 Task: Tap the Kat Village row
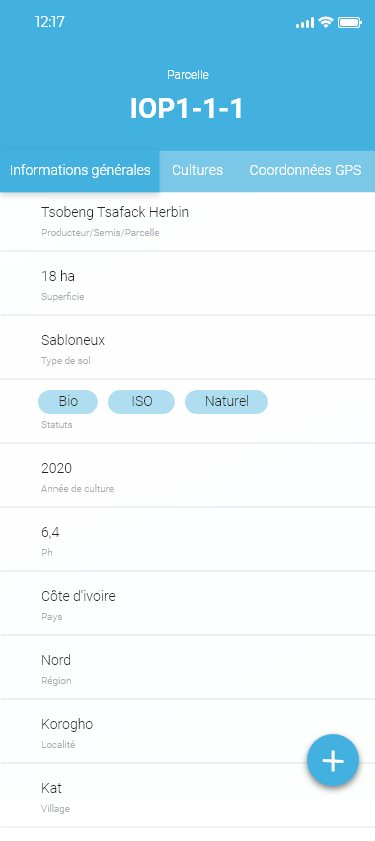pyautogui.click(x=187, y=795)
